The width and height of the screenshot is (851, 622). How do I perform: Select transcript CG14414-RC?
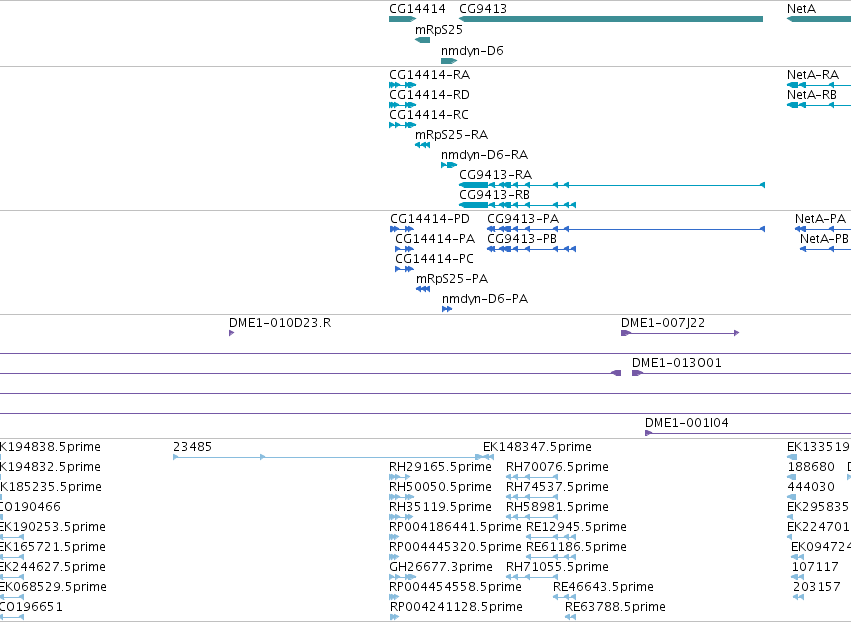point(429,115)
